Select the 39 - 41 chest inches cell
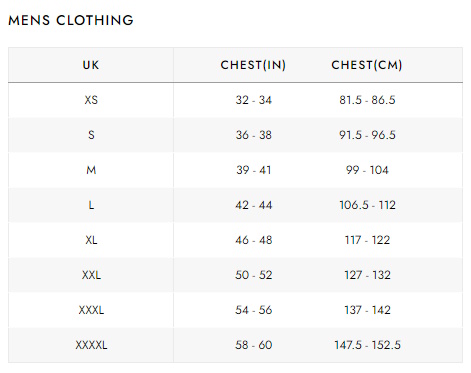This screenshot has height=373, width=471. pos(254,170)
